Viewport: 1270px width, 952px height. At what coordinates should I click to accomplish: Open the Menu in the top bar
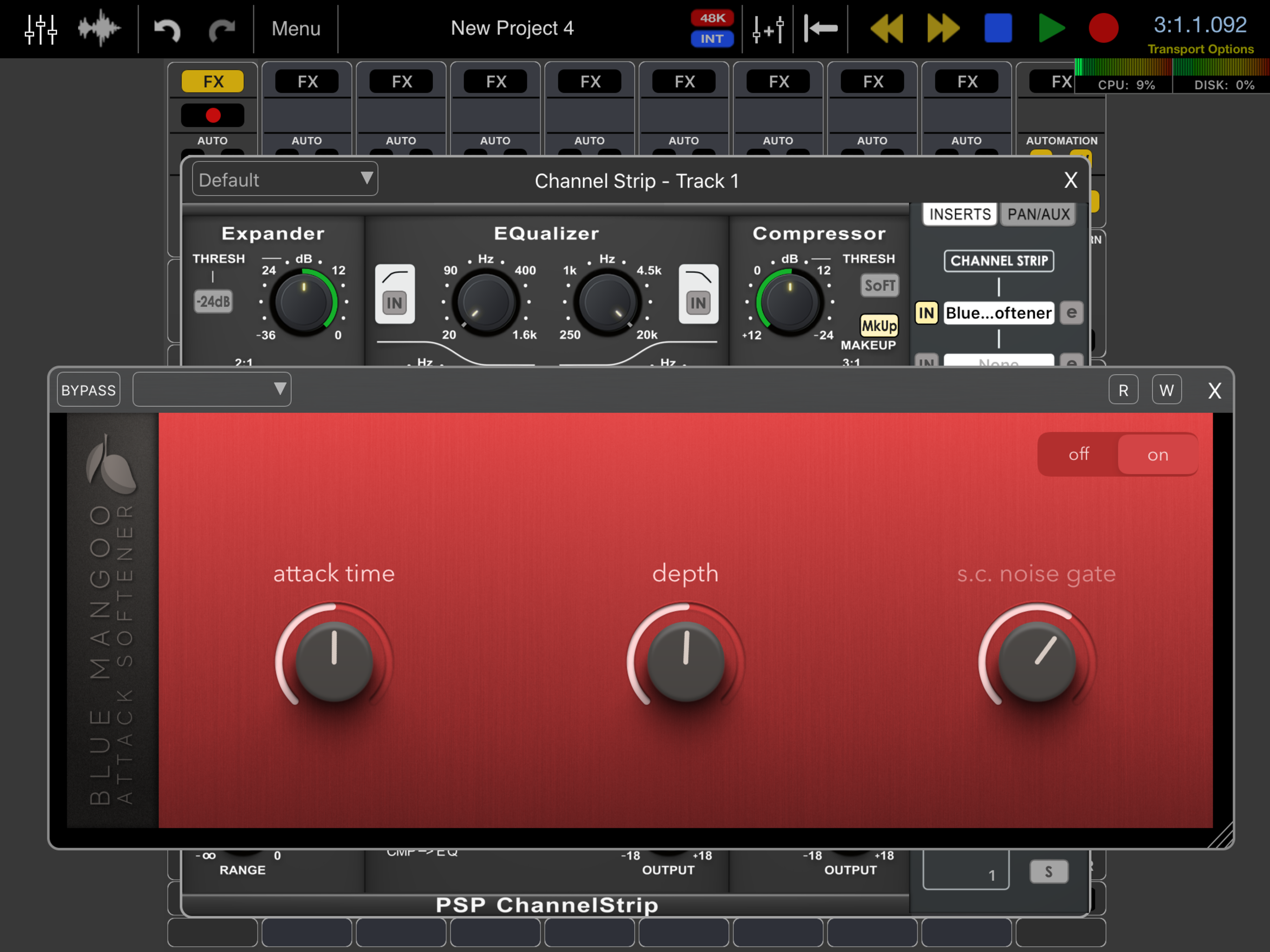[x=296, y=28]
